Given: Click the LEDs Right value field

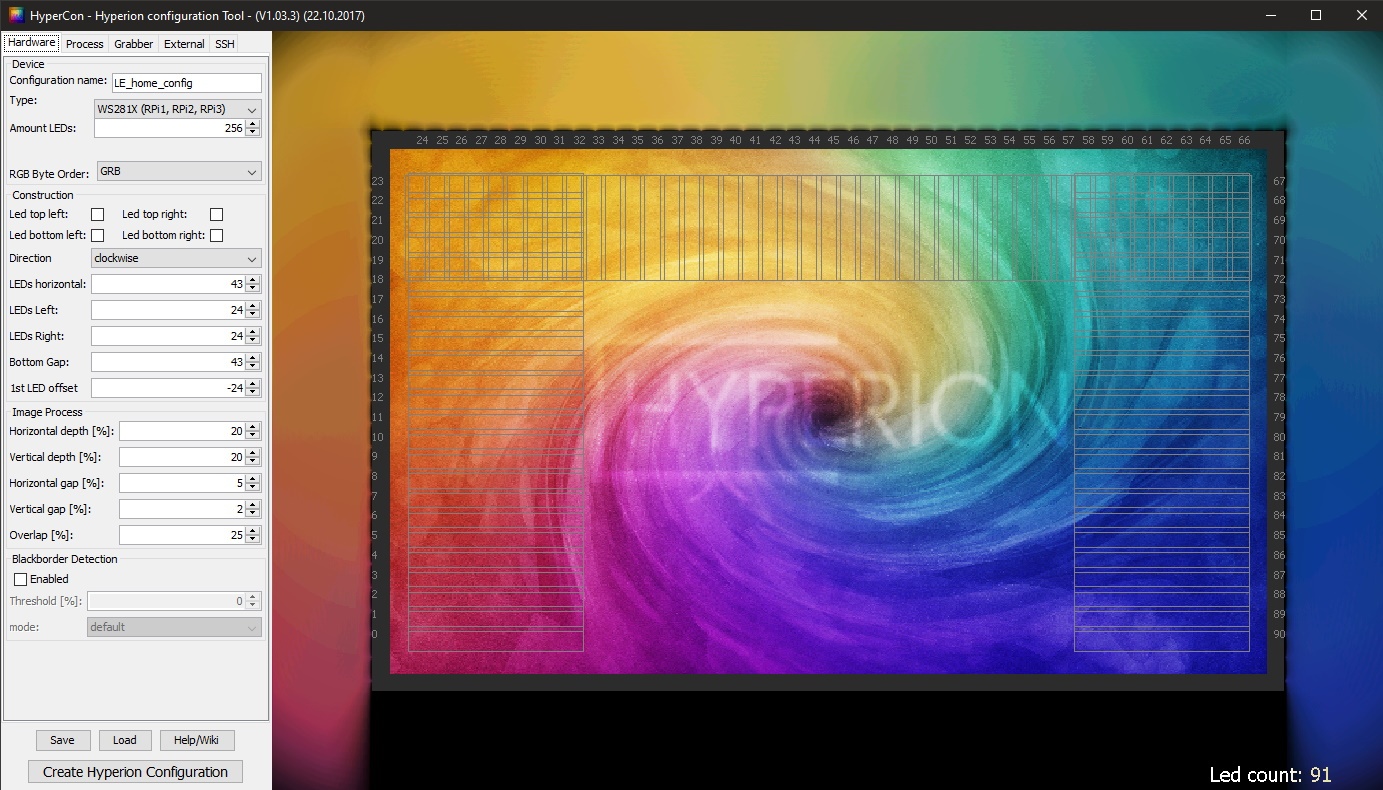Looking at the screenshot, I should pos(168,336).
